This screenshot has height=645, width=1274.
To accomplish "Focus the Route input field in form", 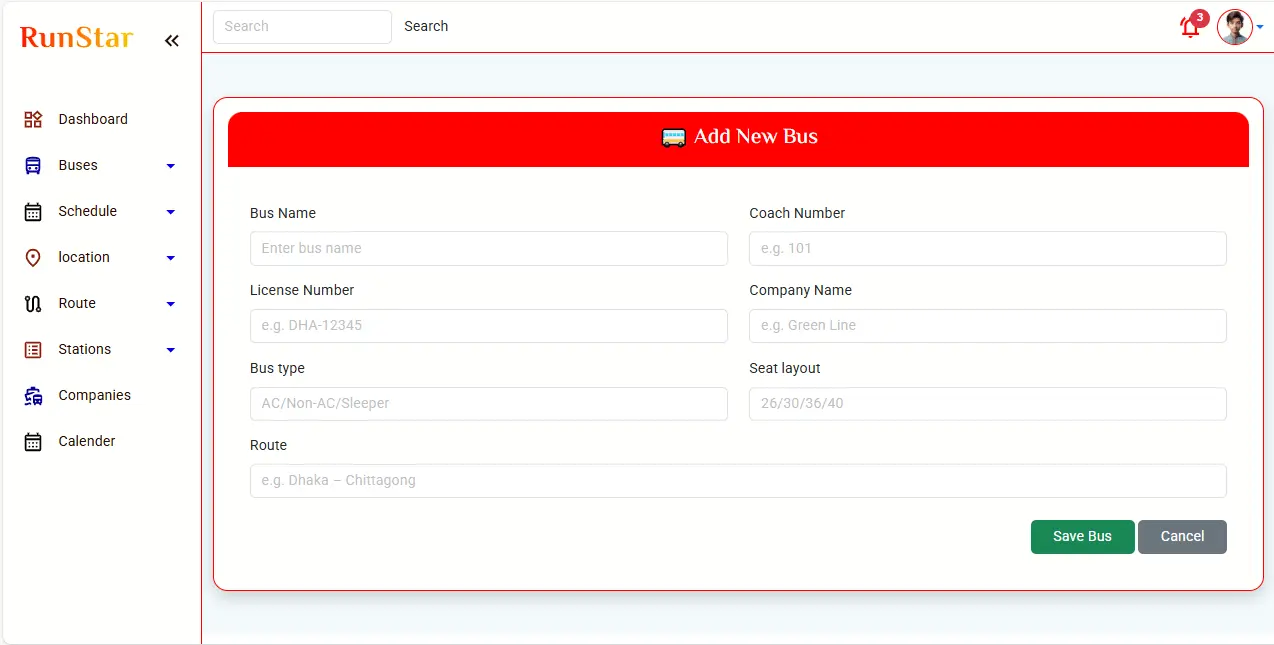I will pyautogui.click(x=738, y=480).
